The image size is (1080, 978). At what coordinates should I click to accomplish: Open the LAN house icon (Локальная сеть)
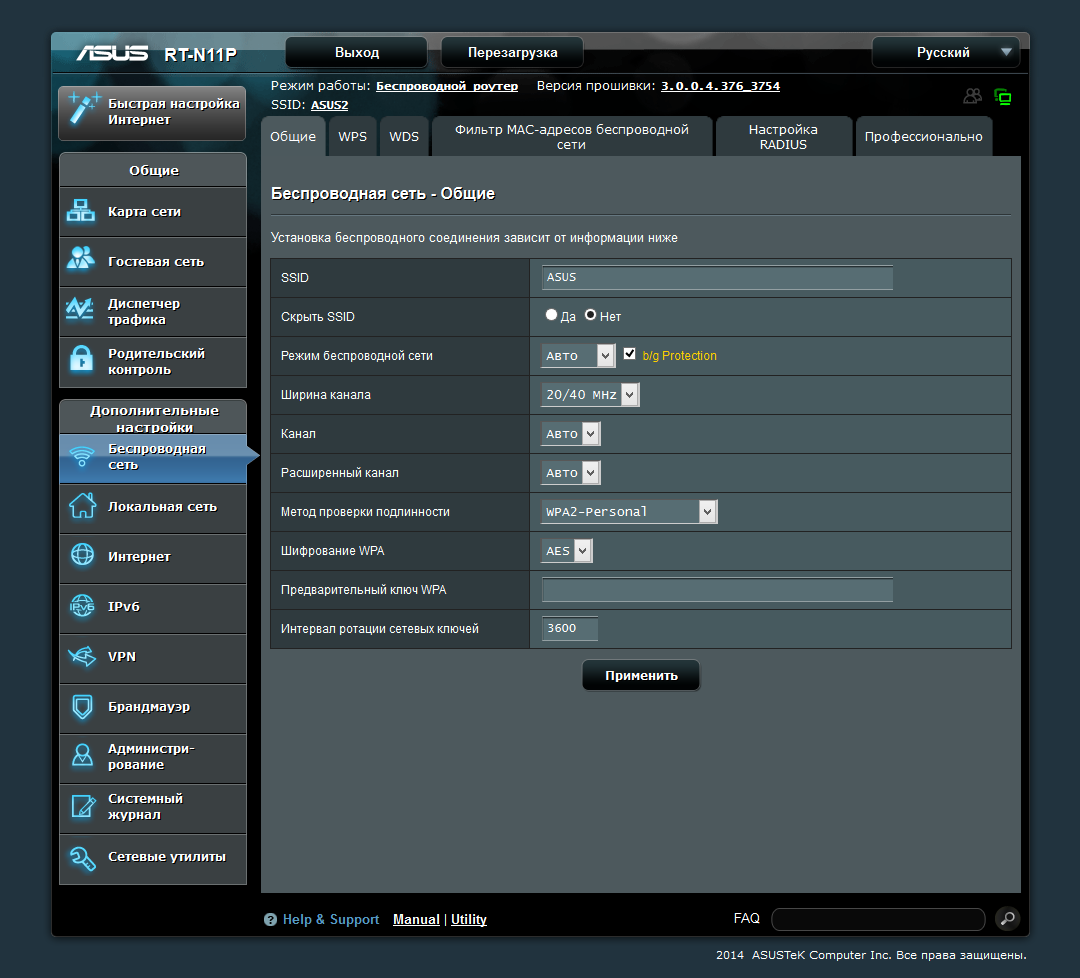(82, 506)
